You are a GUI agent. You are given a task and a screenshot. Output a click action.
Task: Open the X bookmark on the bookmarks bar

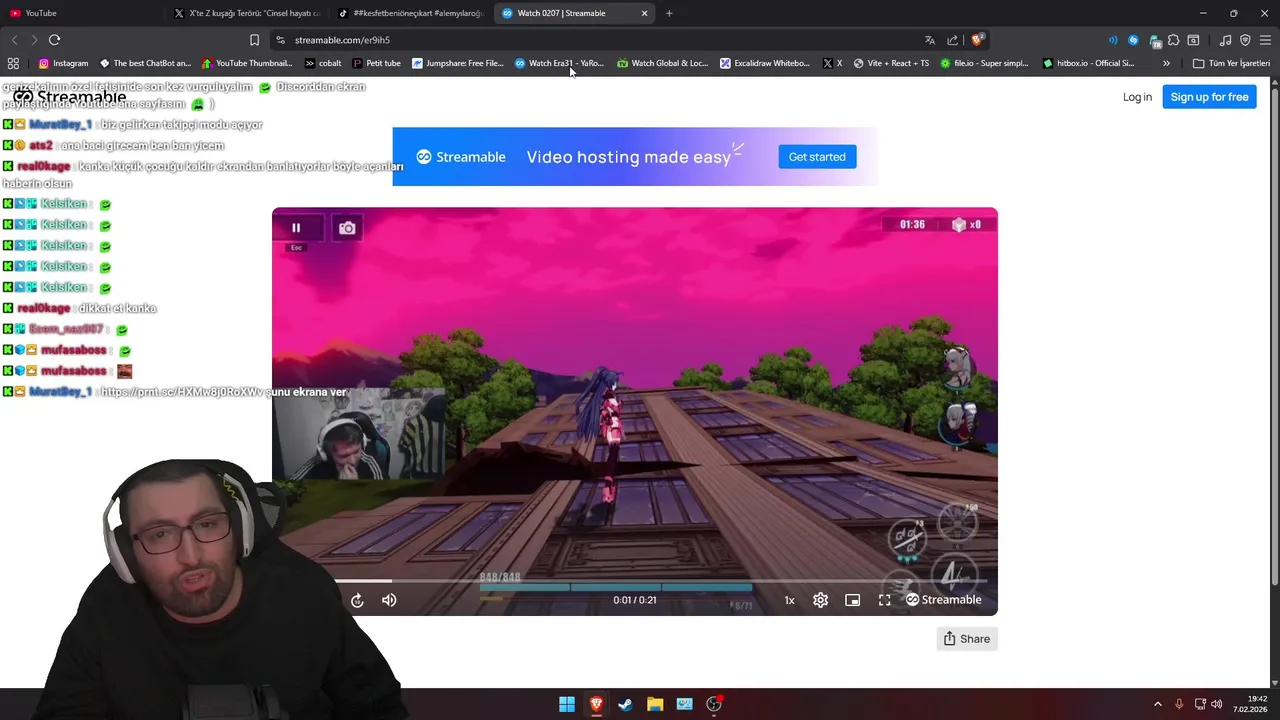point(832,63)
